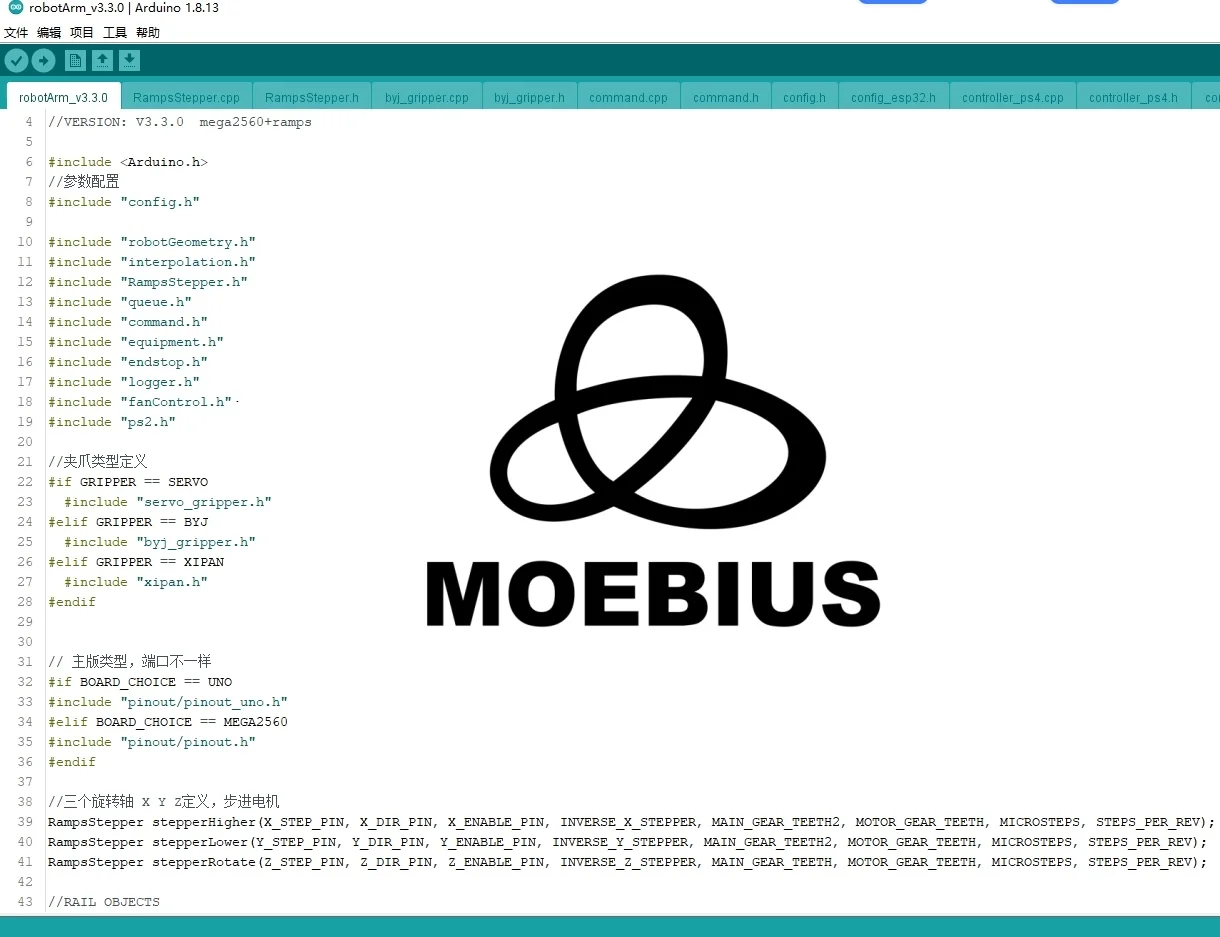Click the '#include "equipment.h"' line

136,342
